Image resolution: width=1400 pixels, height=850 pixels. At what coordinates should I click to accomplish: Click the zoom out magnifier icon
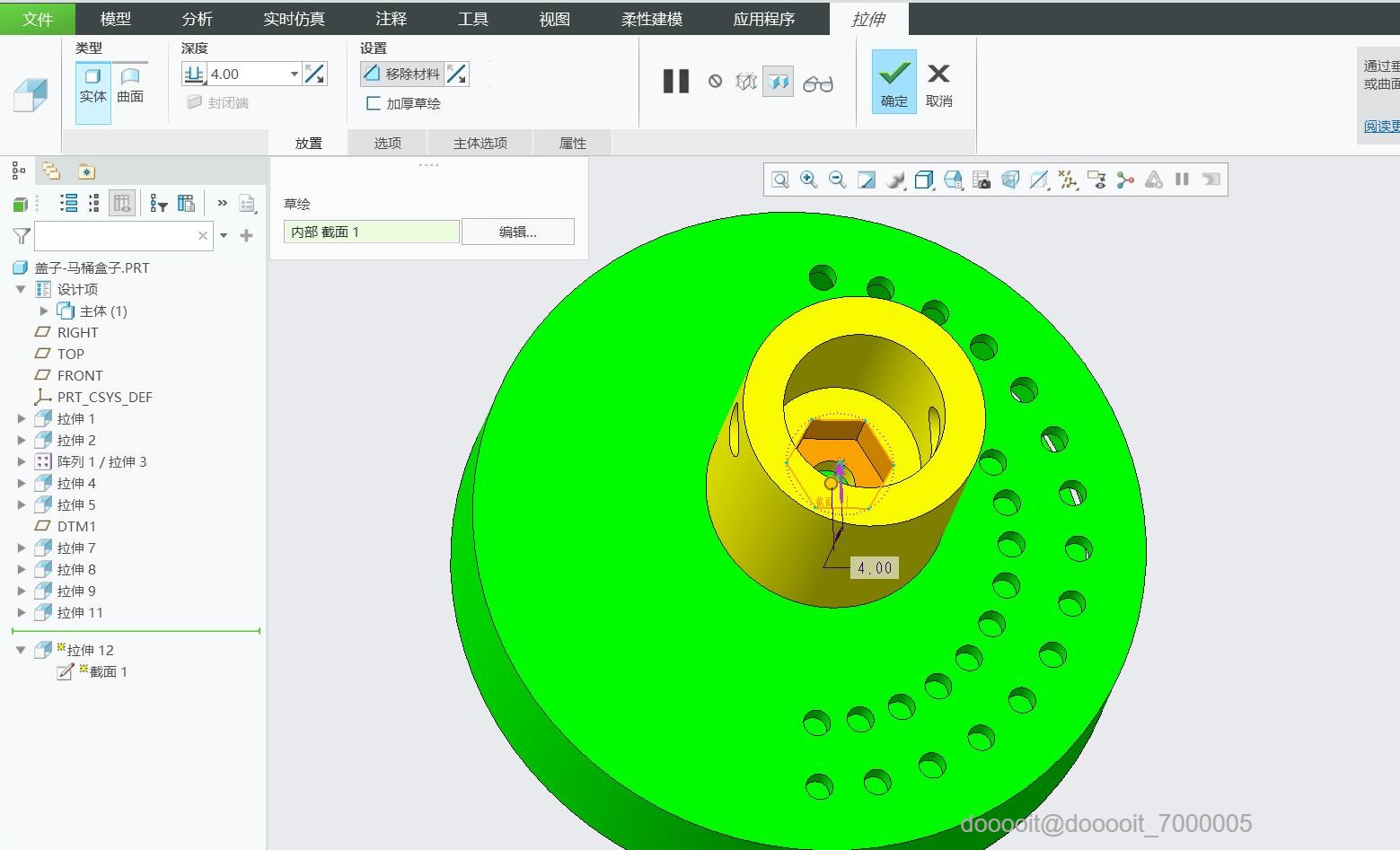coord(837,180)
